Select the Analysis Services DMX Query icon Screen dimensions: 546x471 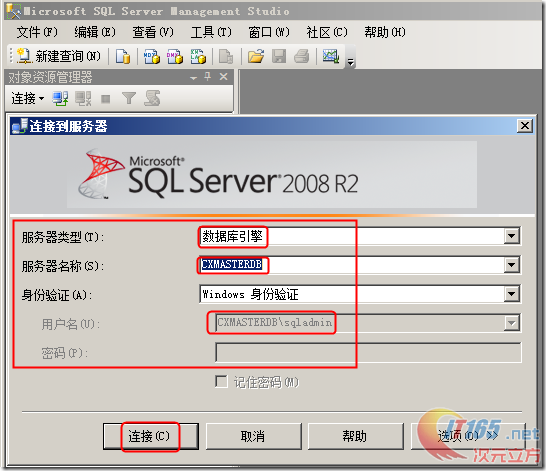[x=175, y=56]
